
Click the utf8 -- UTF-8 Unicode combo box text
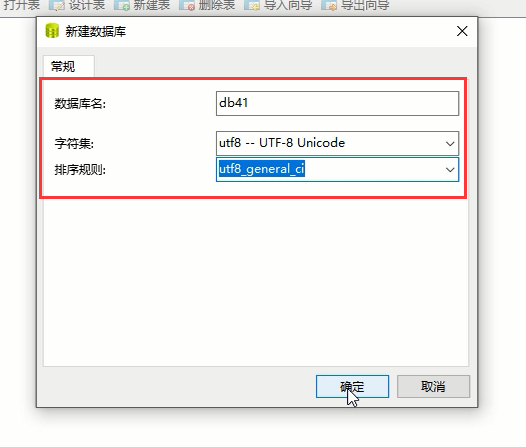[282, 143]
